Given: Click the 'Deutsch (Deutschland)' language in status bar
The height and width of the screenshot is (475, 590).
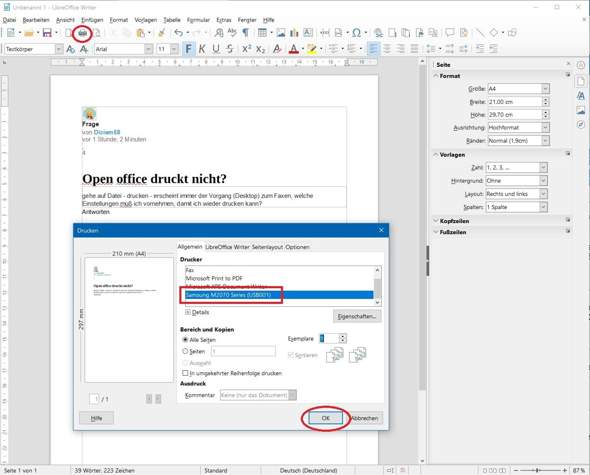Looking at the screenshot, I should point(309,470).
